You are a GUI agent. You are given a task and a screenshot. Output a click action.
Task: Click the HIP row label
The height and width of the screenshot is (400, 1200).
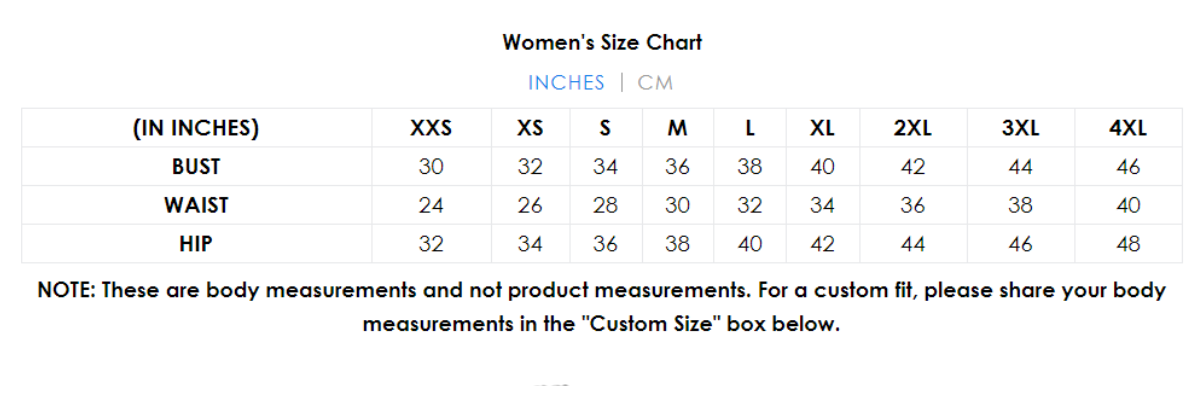[196, 244]
